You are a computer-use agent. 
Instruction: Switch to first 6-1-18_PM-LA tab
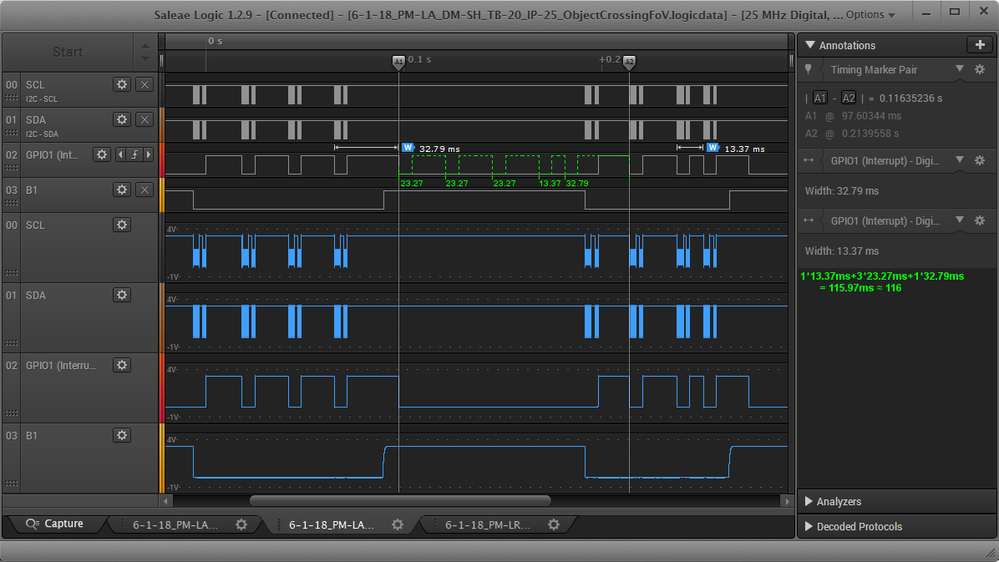pos(175,525)
